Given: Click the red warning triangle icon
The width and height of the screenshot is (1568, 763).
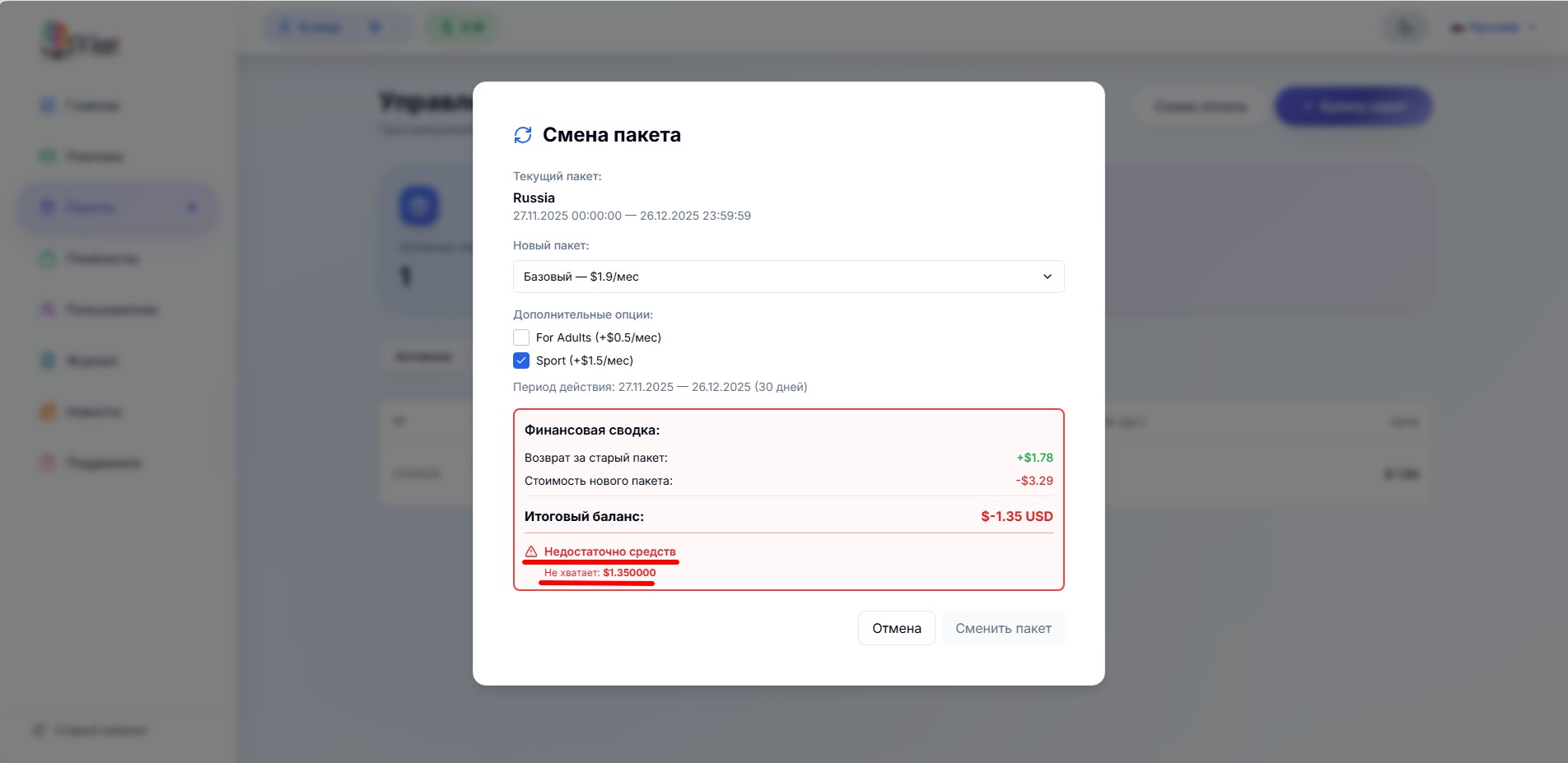Looking at the screenshot, I should point(531,551).
